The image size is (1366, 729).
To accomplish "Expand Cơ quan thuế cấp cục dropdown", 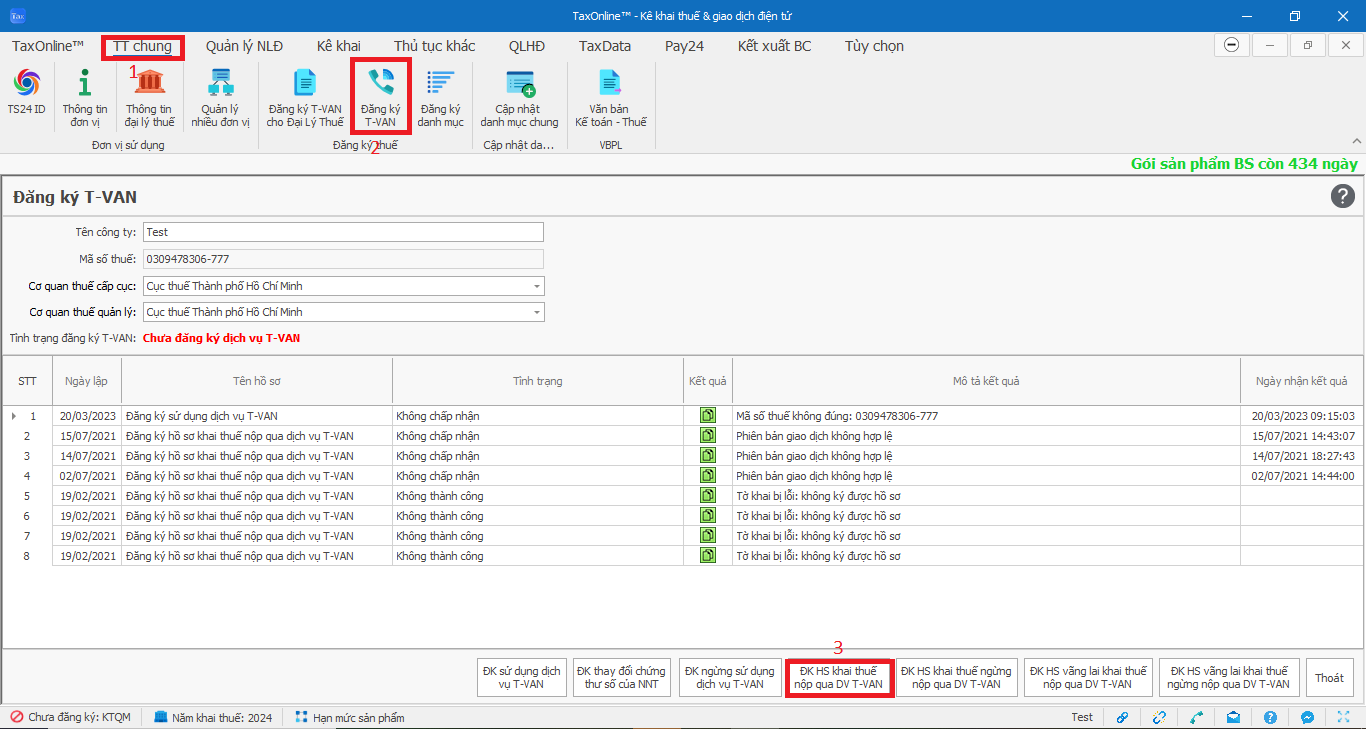I will point(537,286).
